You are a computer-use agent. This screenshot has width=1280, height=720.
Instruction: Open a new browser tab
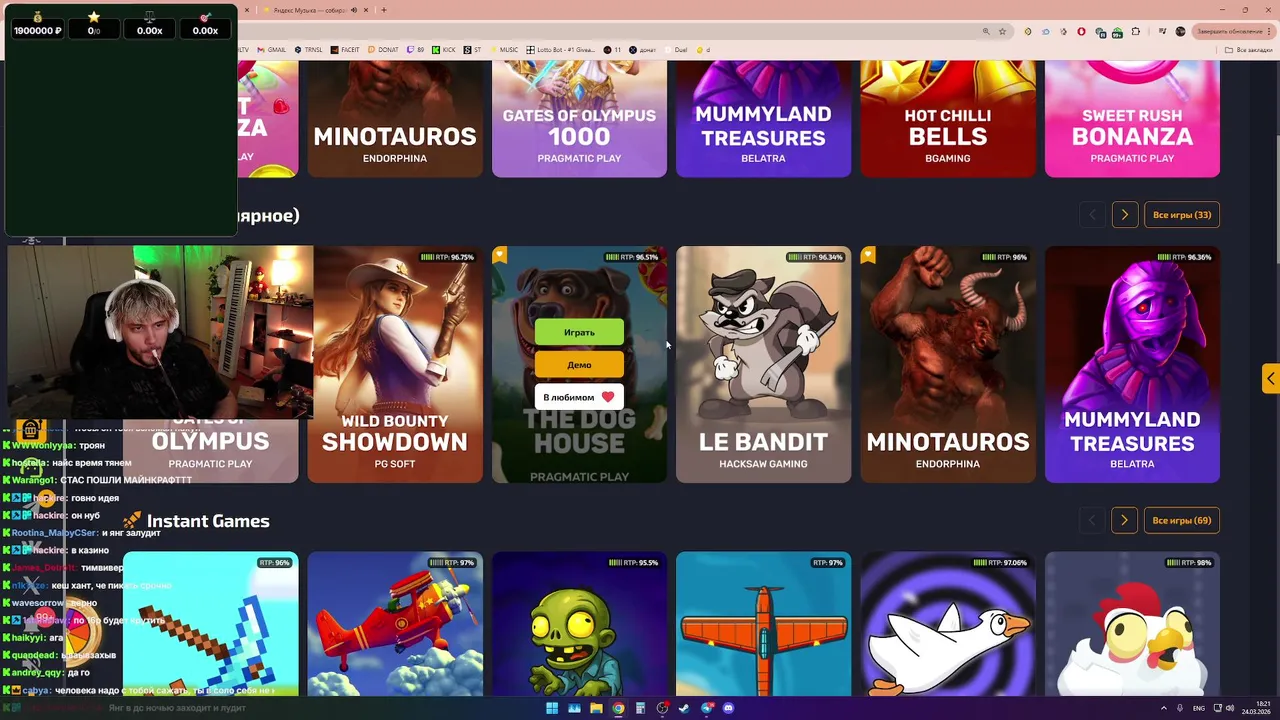(x=384, y=10)
